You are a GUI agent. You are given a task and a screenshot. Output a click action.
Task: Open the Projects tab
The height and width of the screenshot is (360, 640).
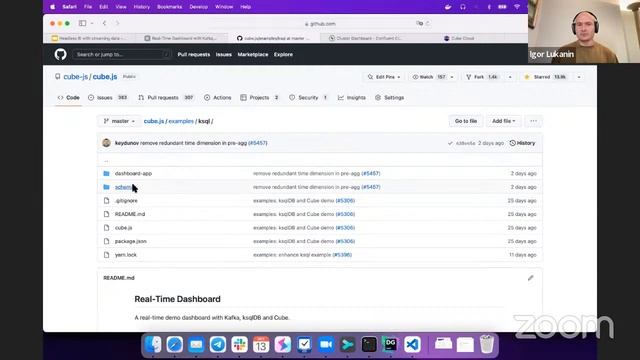[260, 98]
